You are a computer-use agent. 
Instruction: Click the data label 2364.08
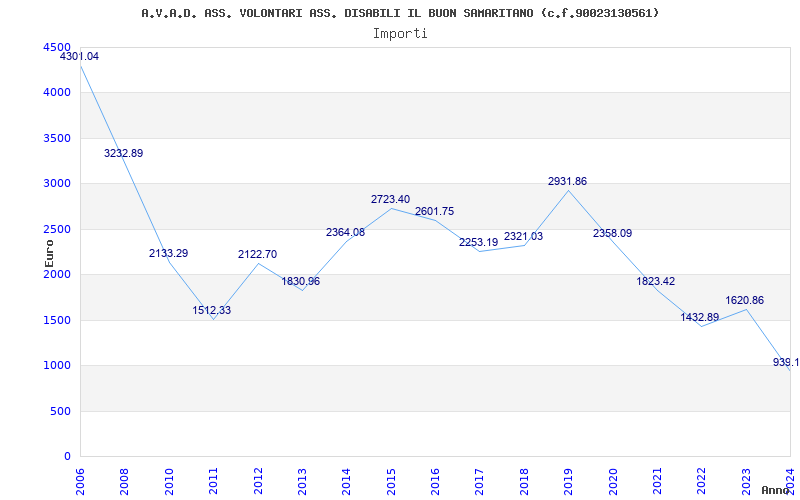coord(345,232)
